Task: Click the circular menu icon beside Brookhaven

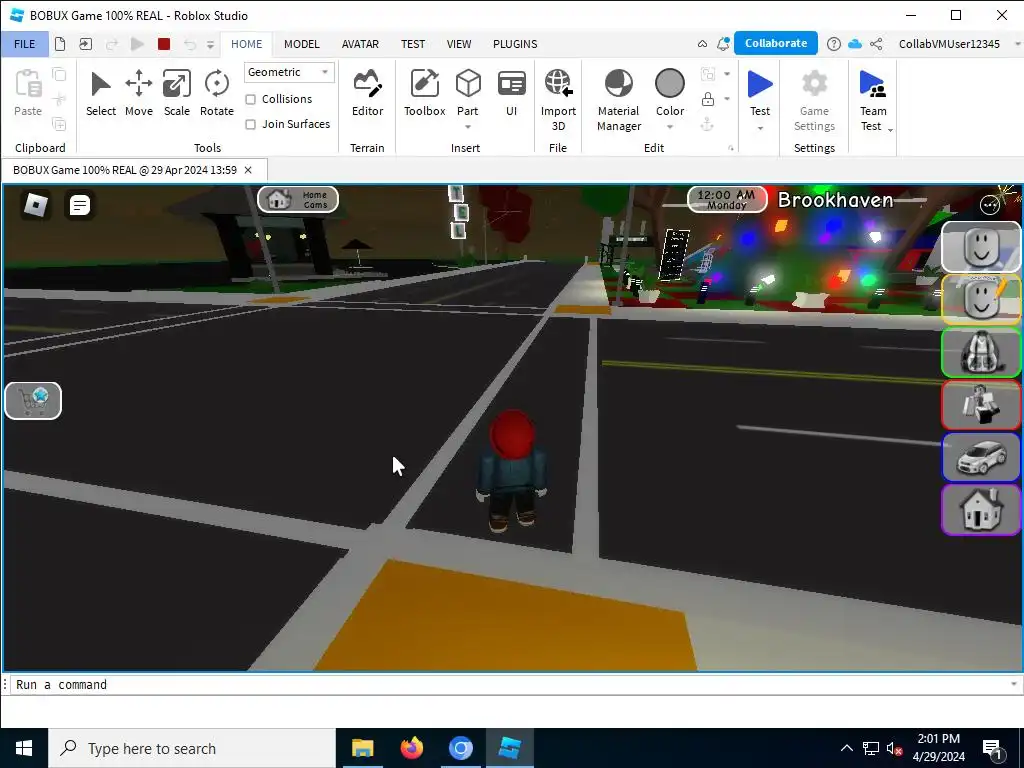Action: [x=990, y=204]
